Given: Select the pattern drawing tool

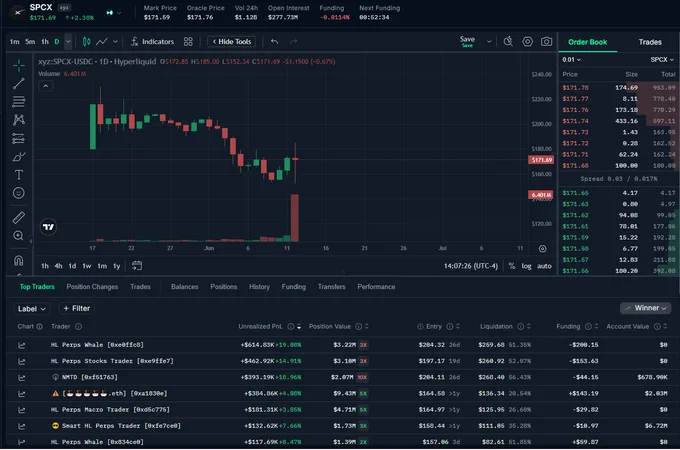Looking at the screenshot, I should pyautogui.click(x=19, y=120).
